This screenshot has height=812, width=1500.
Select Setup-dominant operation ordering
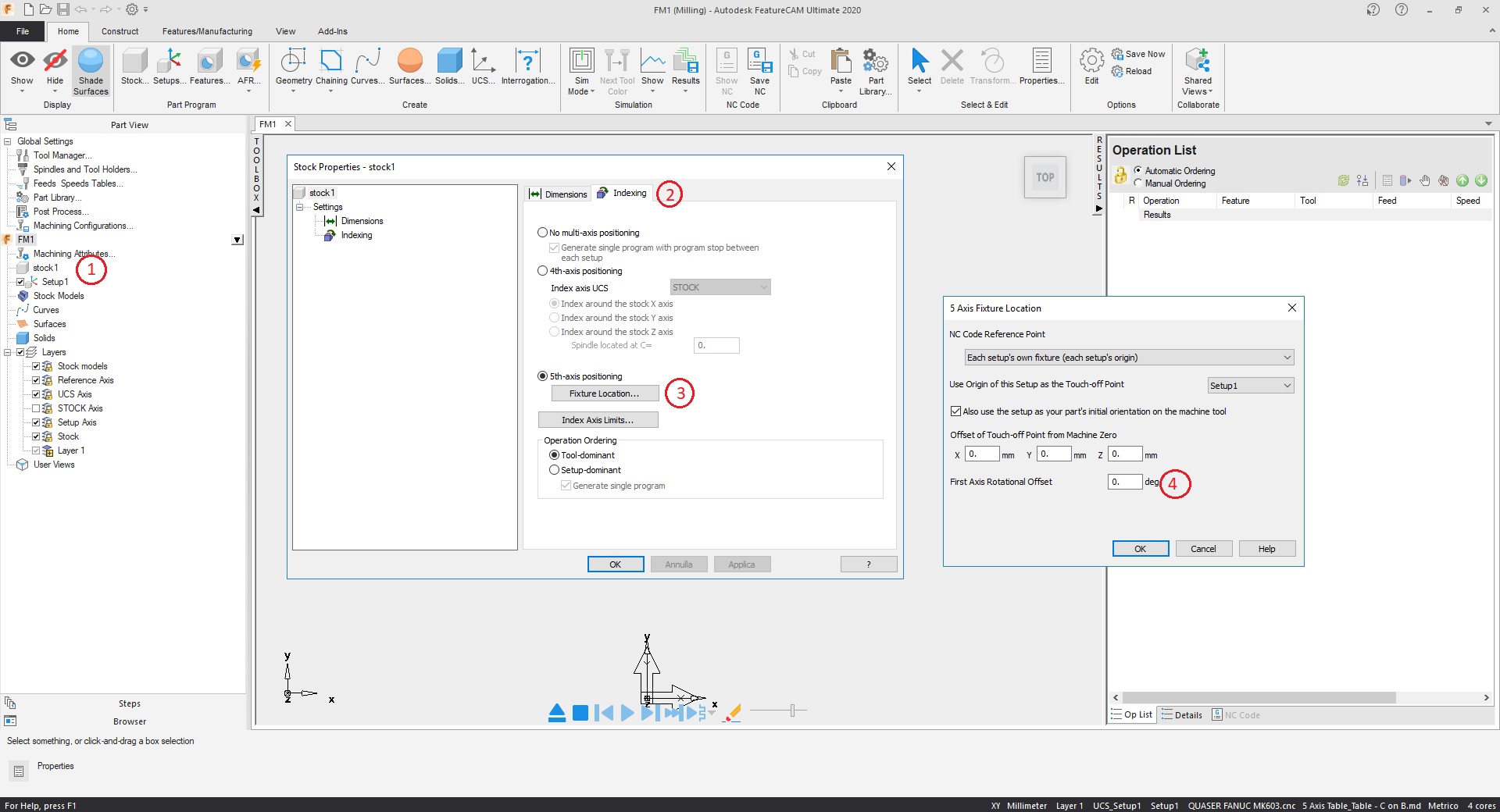click(x=554, y=470)
